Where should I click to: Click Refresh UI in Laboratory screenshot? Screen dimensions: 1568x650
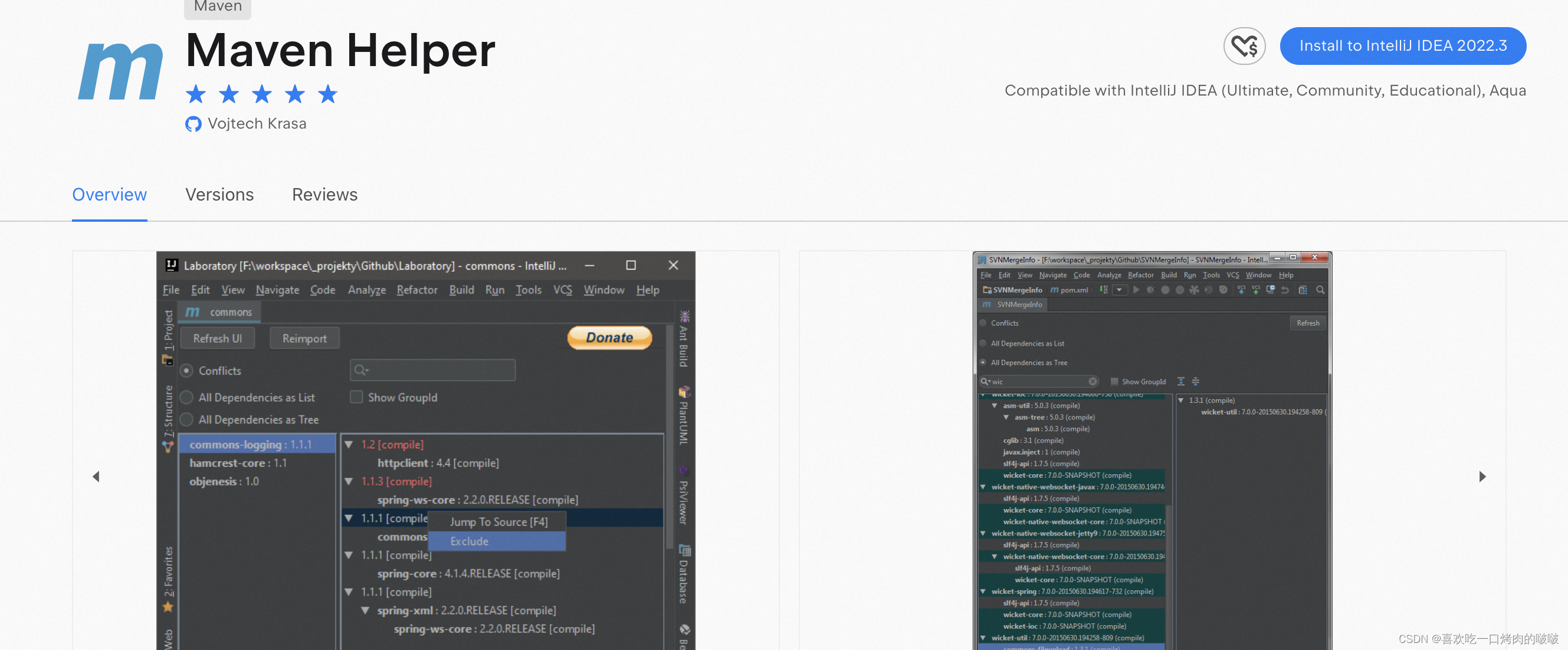tap(217, 339)
